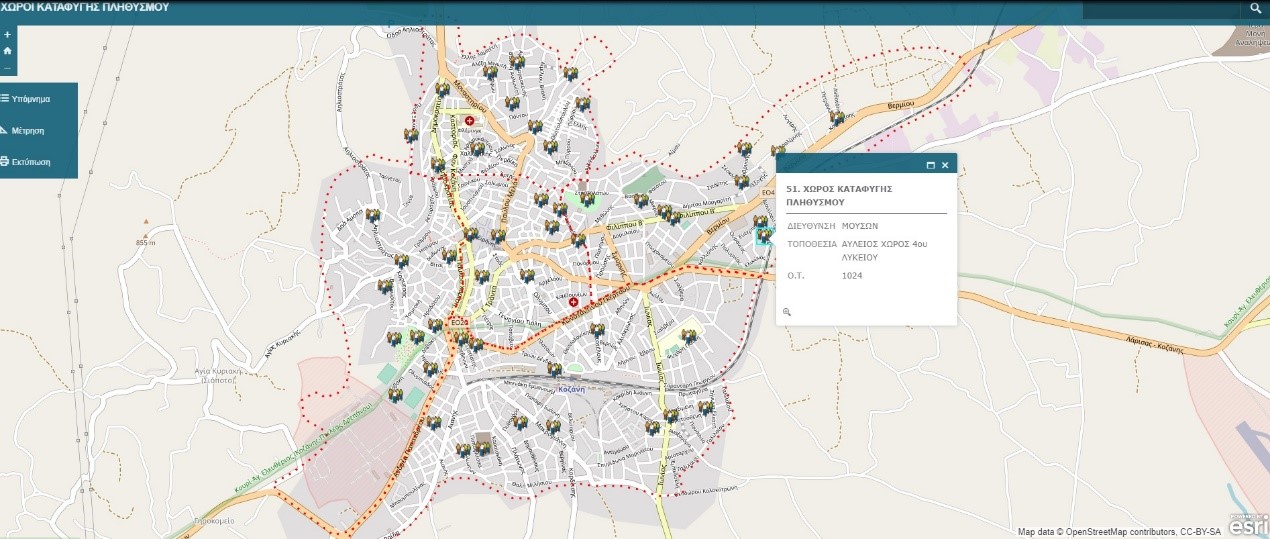Focus the search input field in header

pyautogui.click(x=1160, y=9)
